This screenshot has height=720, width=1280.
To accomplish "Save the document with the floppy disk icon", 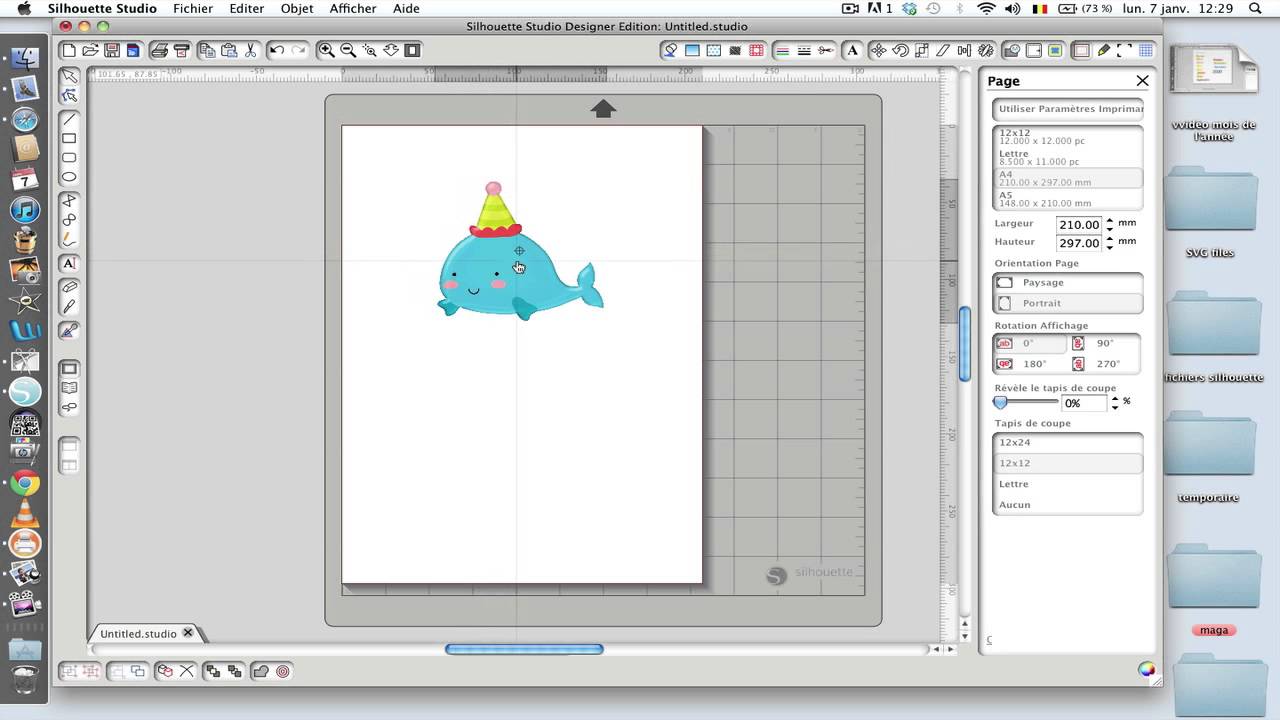I will click(111, 50).
